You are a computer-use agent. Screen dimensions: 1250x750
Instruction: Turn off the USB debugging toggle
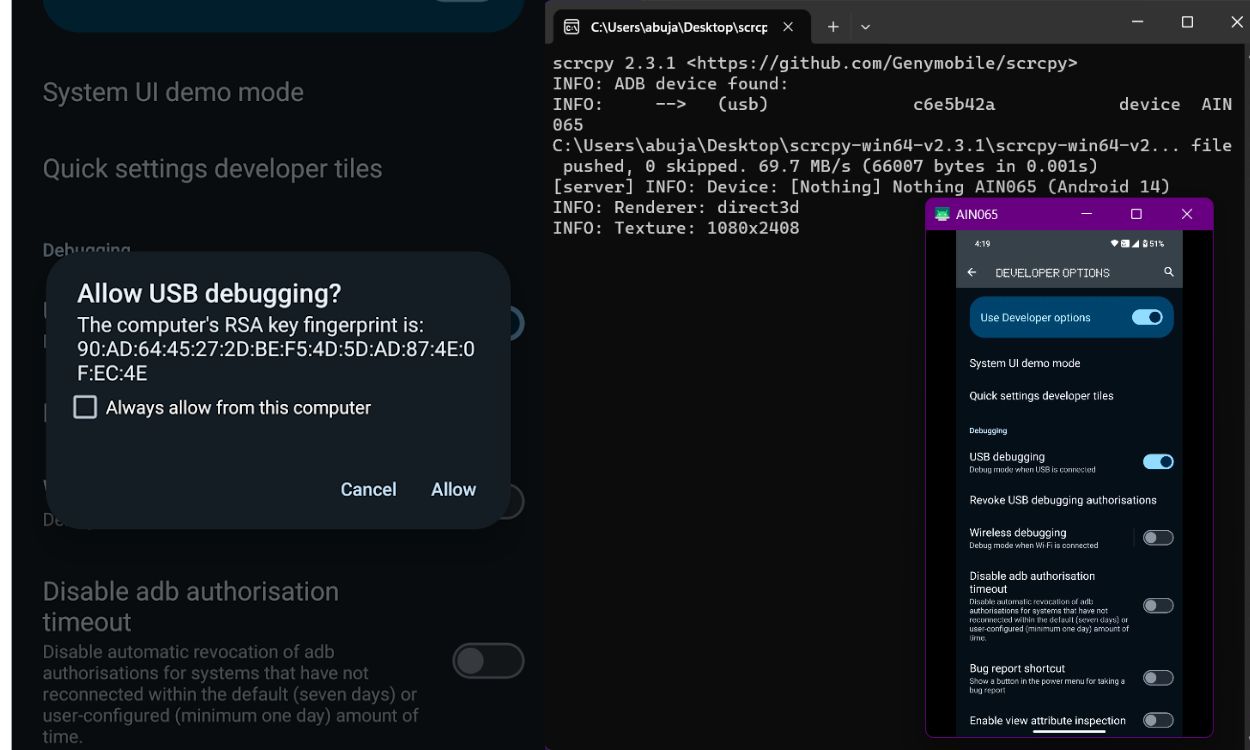click(1158, 461)
